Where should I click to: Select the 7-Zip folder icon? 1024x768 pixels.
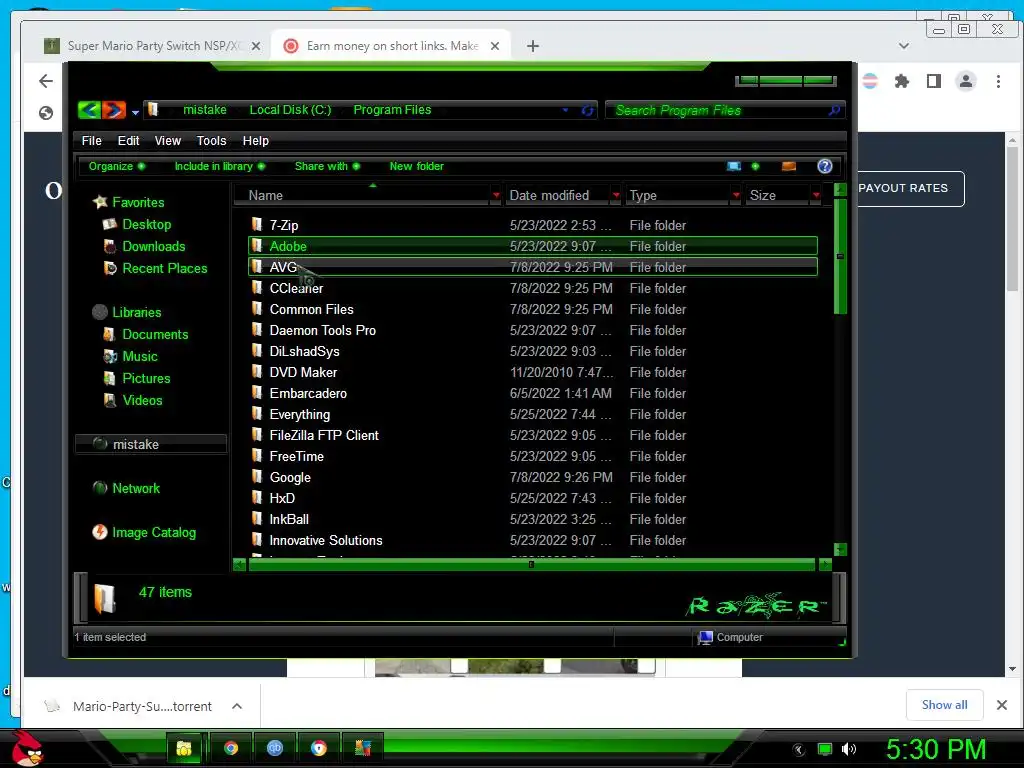[257, 225]
